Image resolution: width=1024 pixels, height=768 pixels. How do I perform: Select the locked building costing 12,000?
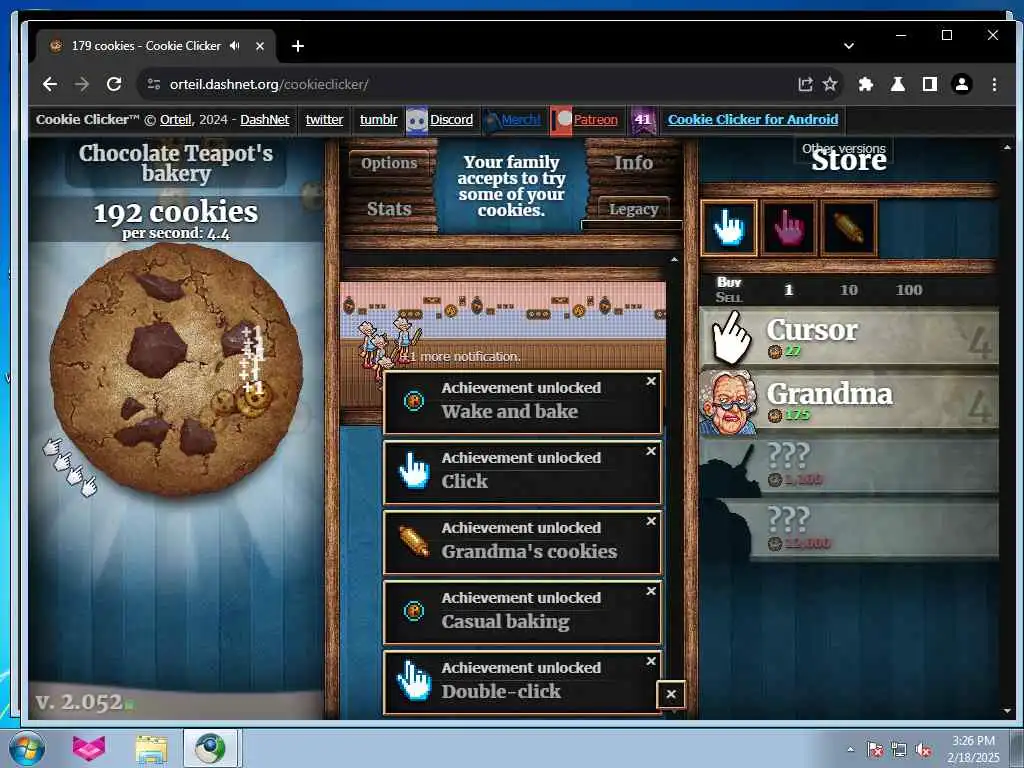849,529
